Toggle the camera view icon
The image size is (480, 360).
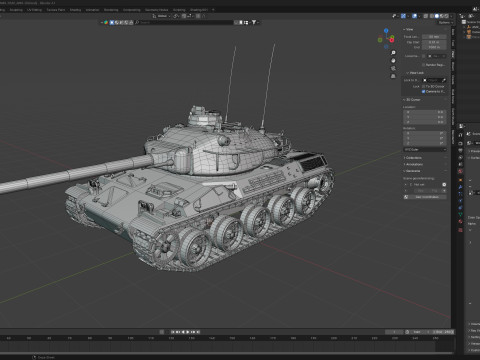coord(393,68)
